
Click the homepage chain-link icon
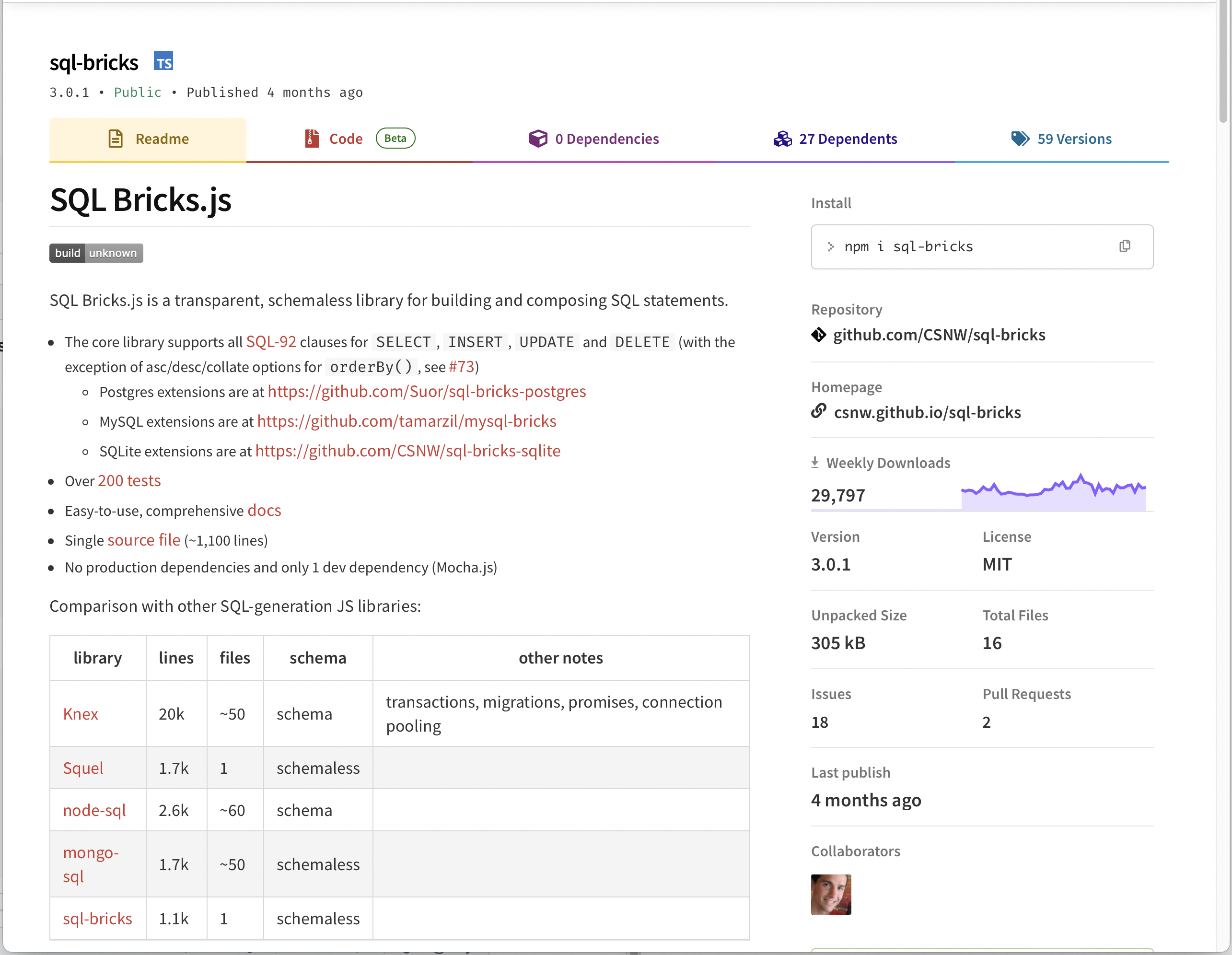(818, 411)
